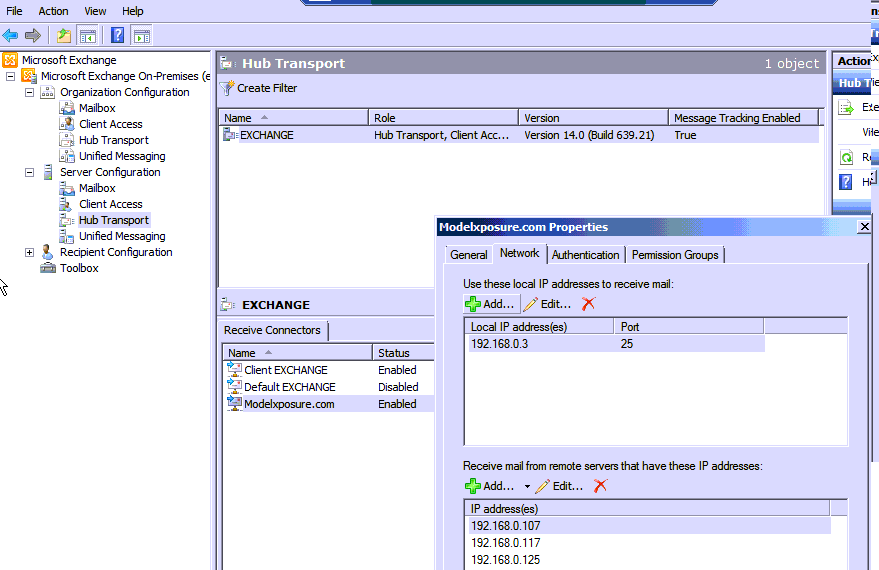Viewport: 879px width, 570px height.
Task: Click the green Add icon for local IP addresses
Action: coord(473,304)
